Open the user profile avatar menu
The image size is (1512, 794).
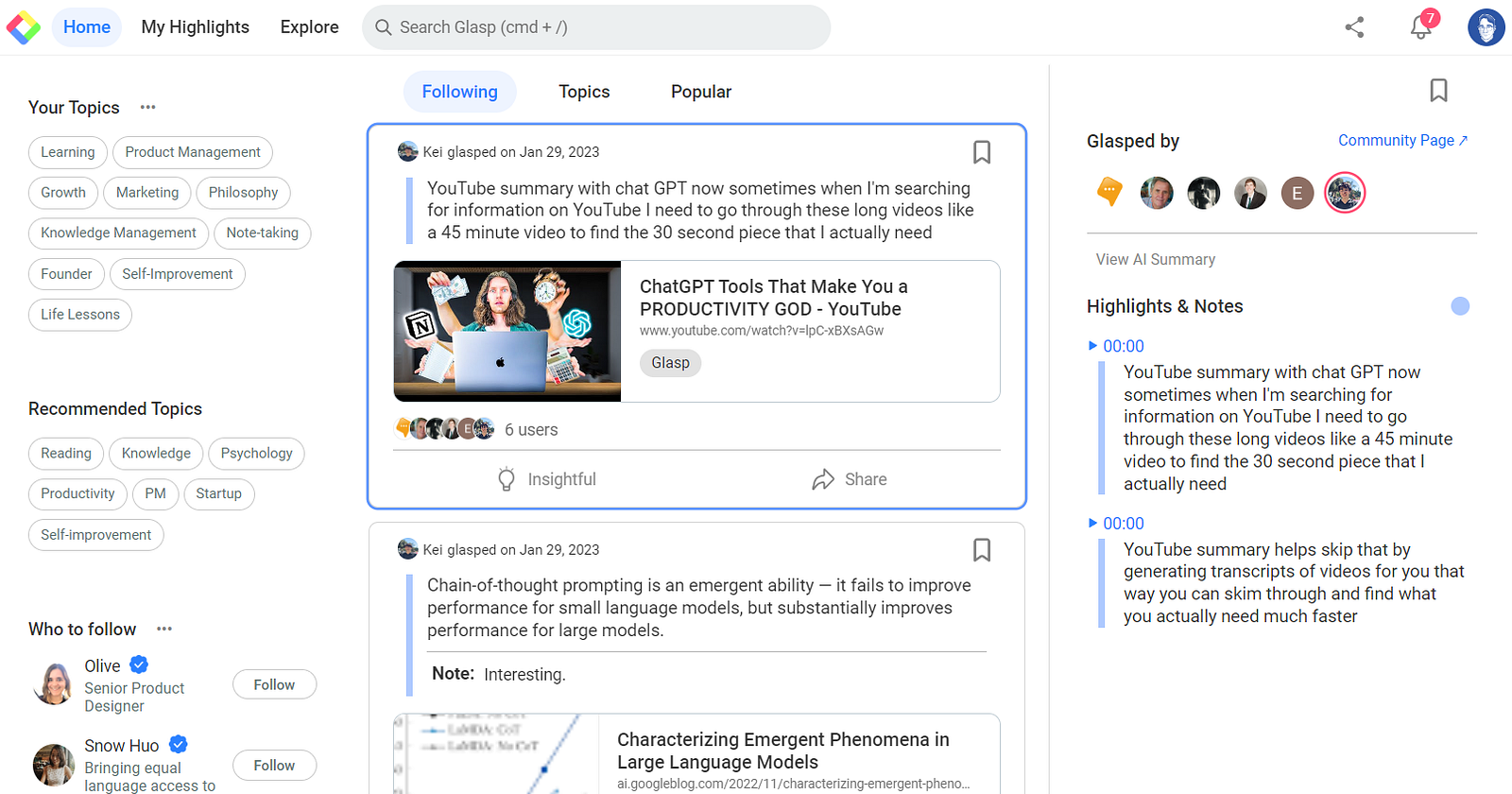[x=1486, y=27]
